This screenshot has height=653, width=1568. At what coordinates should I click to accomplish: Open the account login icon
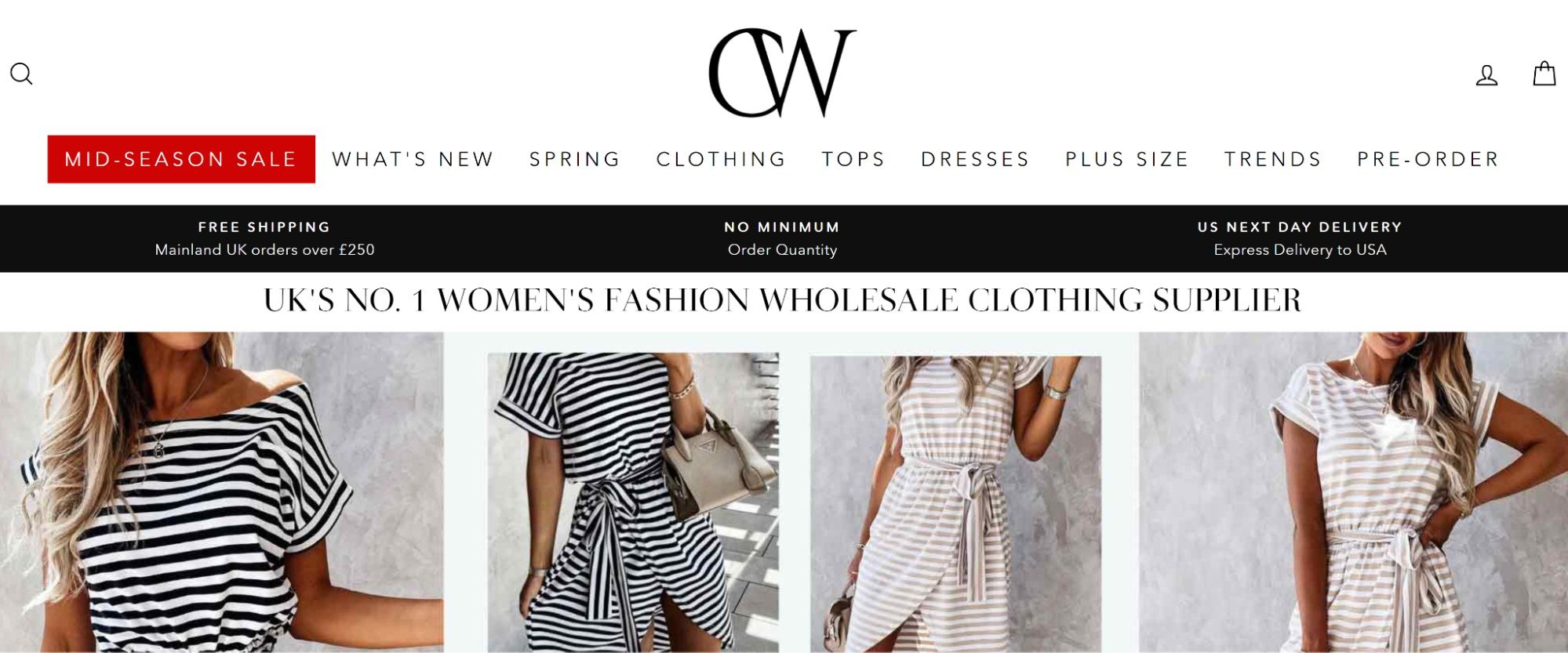[x=1486, y=75]
